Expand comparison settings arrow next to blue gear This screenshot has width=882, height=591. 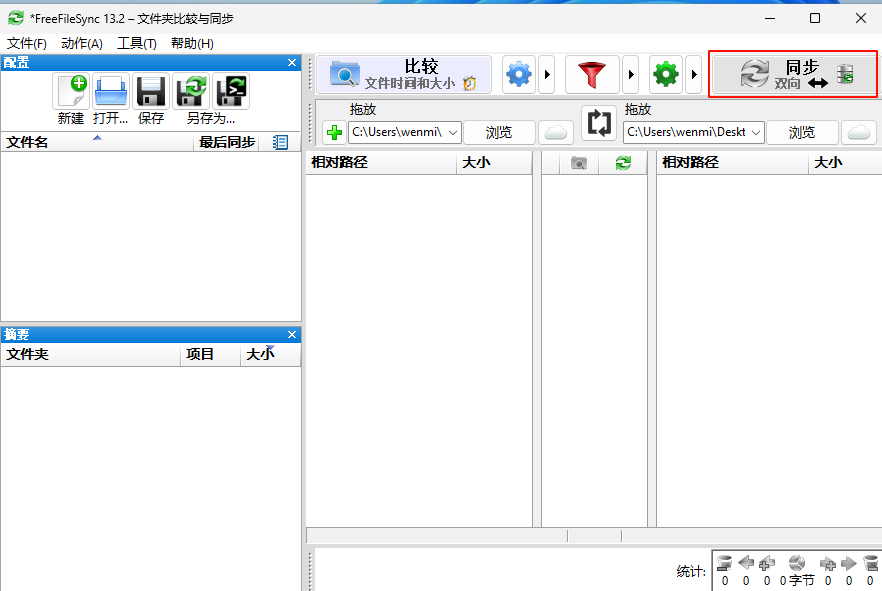click(x=547, y=74)
